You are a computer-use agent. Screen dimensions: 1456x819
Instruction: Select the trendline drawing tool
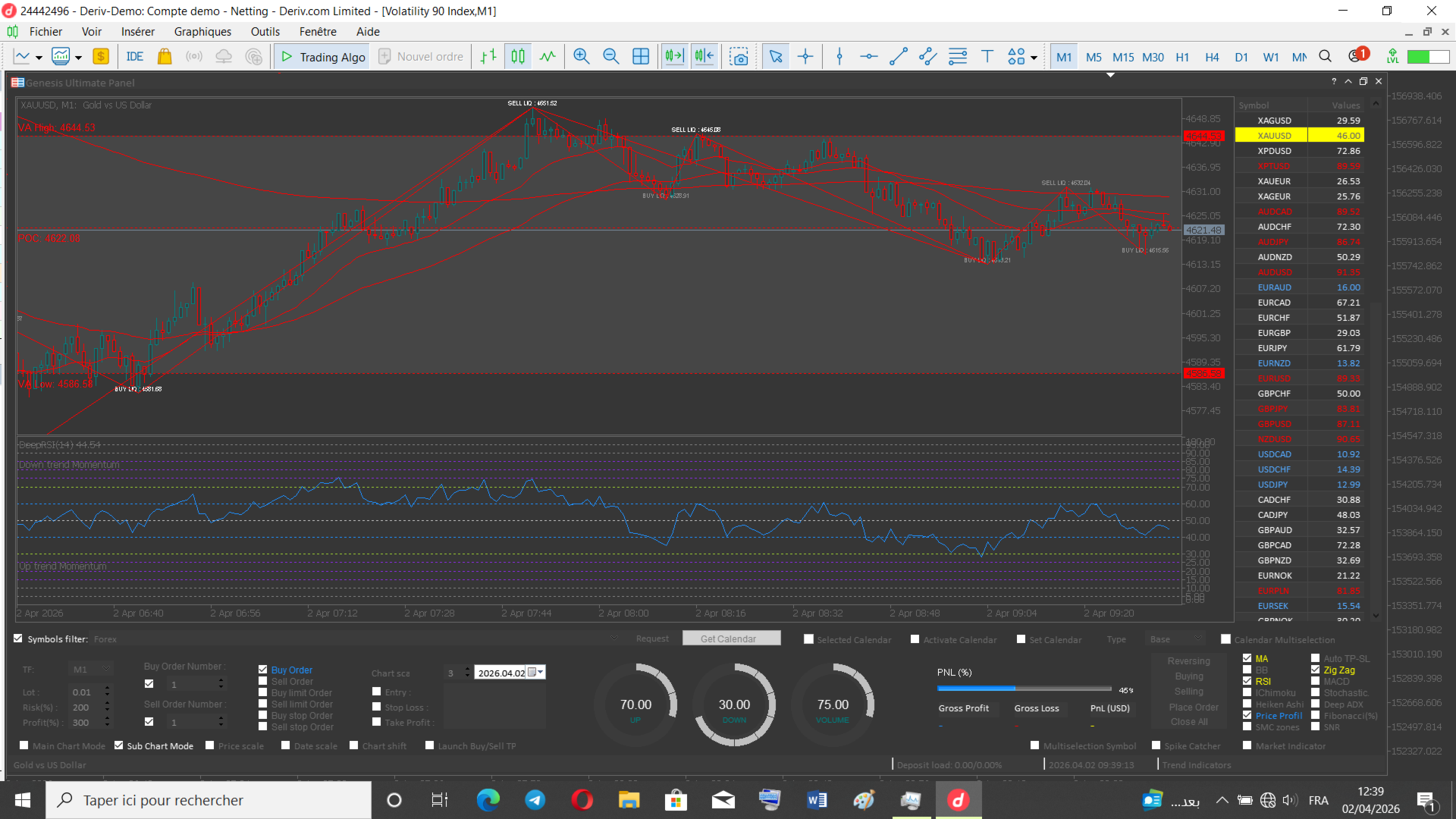(899, 57)
